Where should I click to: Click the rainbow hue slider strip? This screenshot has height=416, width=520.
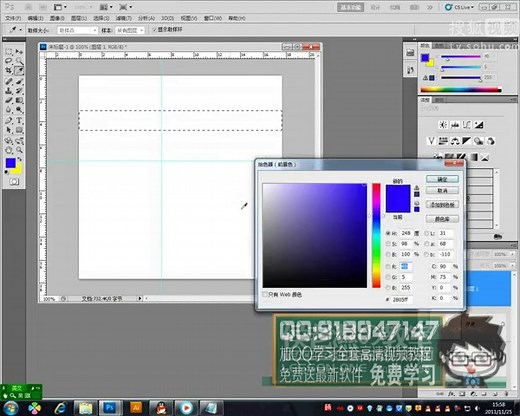point(376,235)
